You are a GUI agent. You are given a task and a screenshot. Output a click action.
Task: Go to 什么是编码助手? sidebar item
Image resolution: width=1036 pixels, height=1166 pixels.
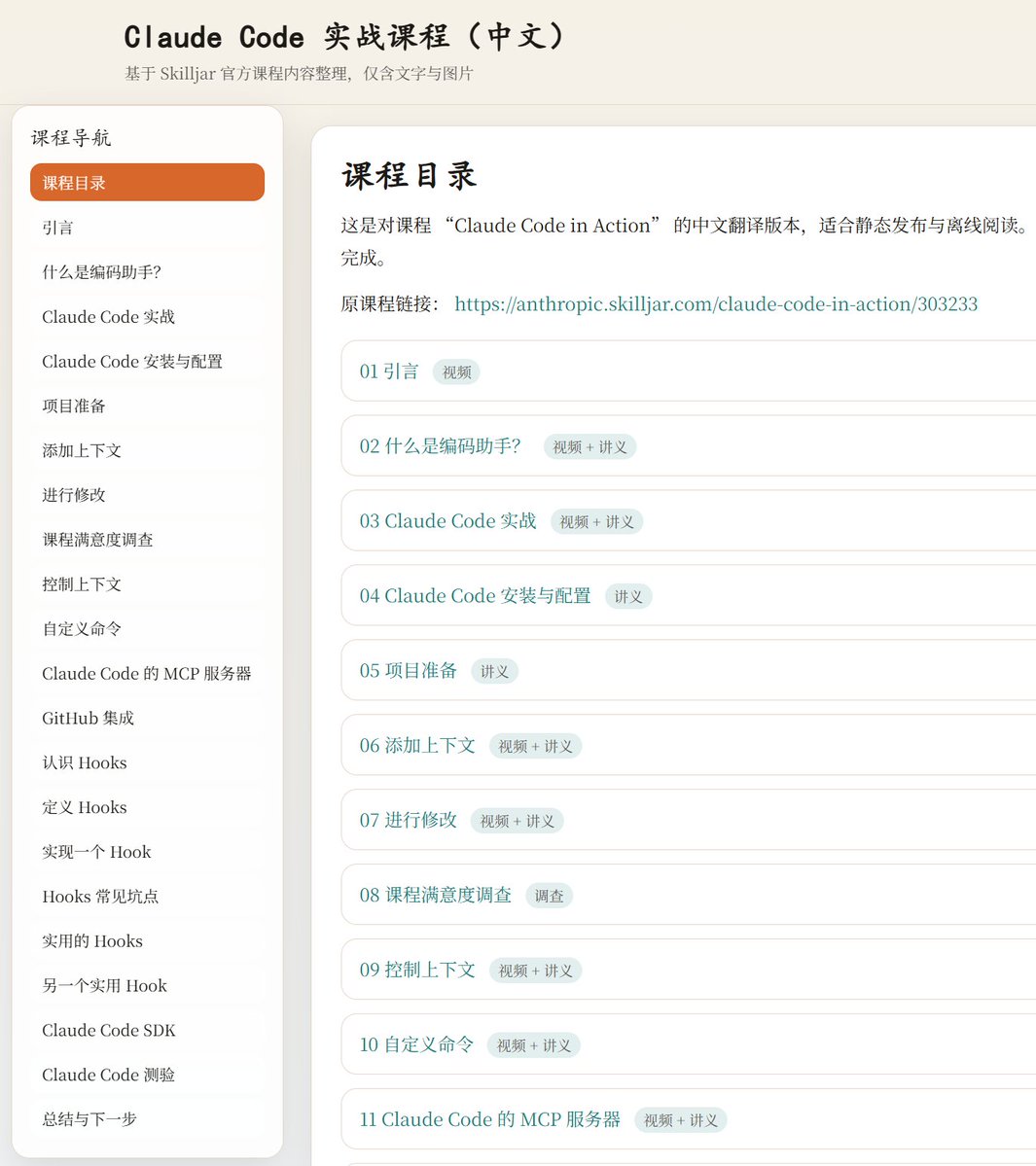(147, 271)
